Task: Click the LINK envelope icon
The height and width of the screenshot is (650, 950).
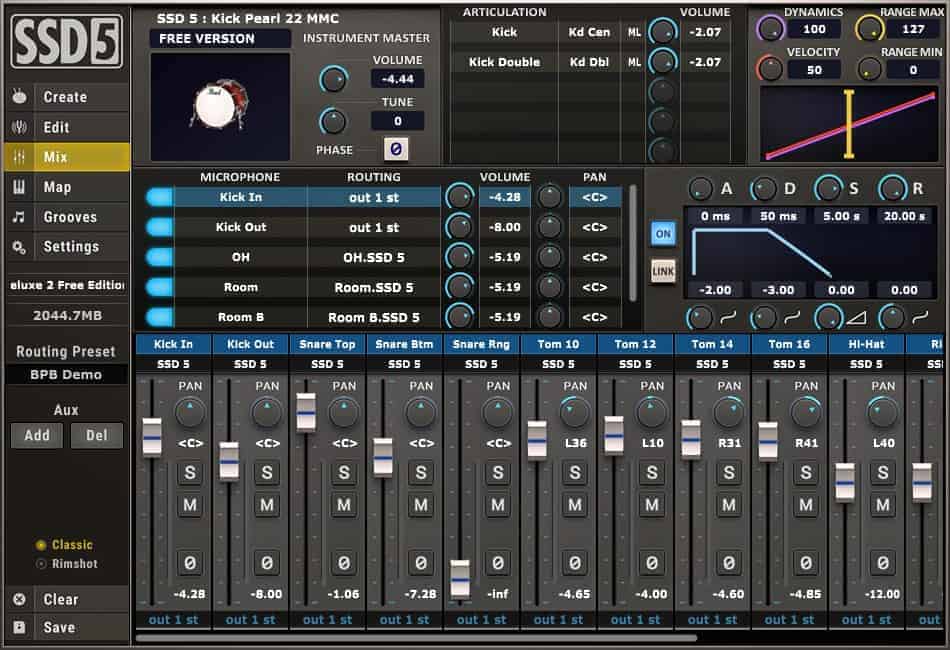Action: click(x=663, y=268)
